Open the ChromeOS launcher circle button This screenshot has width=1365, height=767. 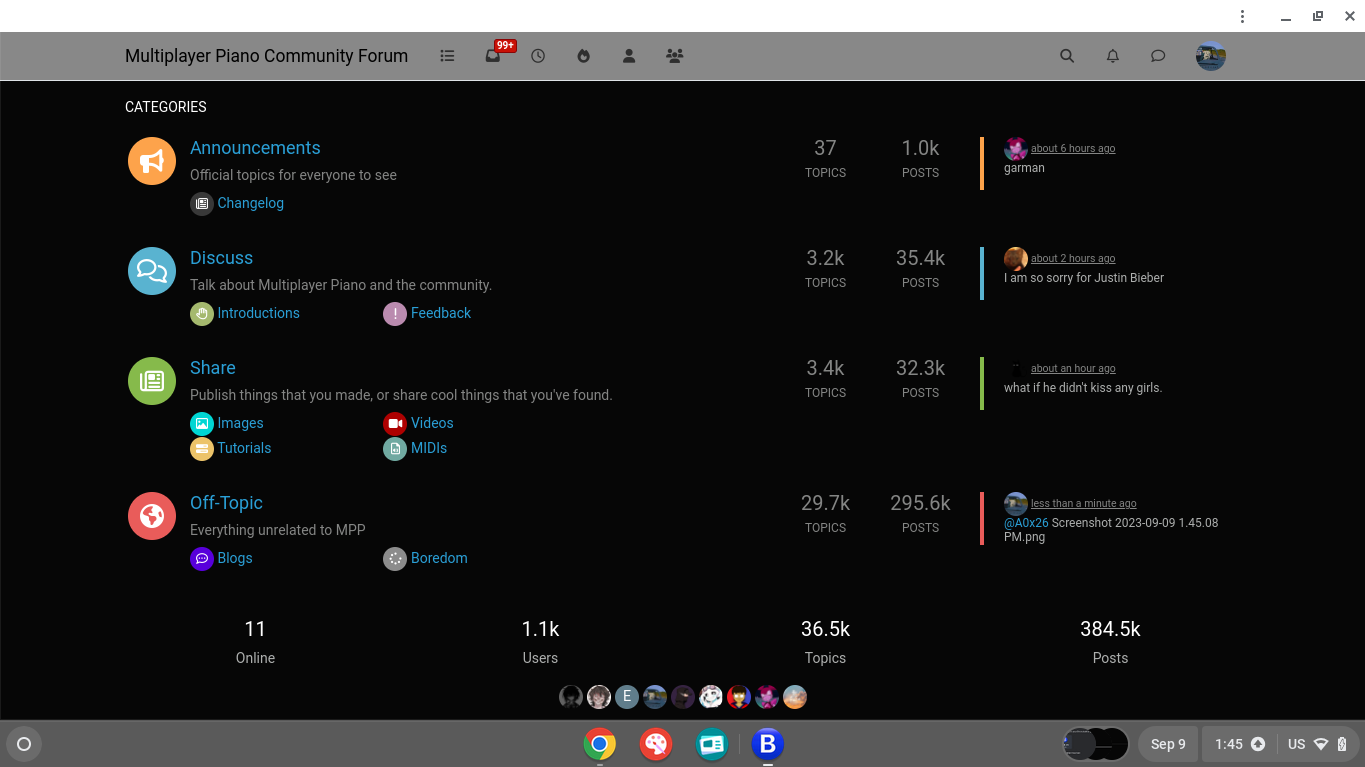click(24, 744)
